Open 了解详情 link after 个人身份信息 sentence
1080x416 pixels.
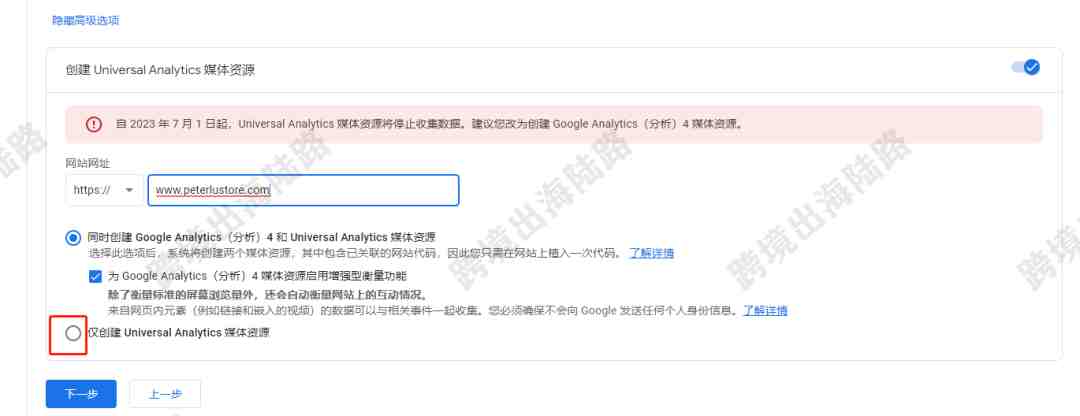(x=765, y=310)
